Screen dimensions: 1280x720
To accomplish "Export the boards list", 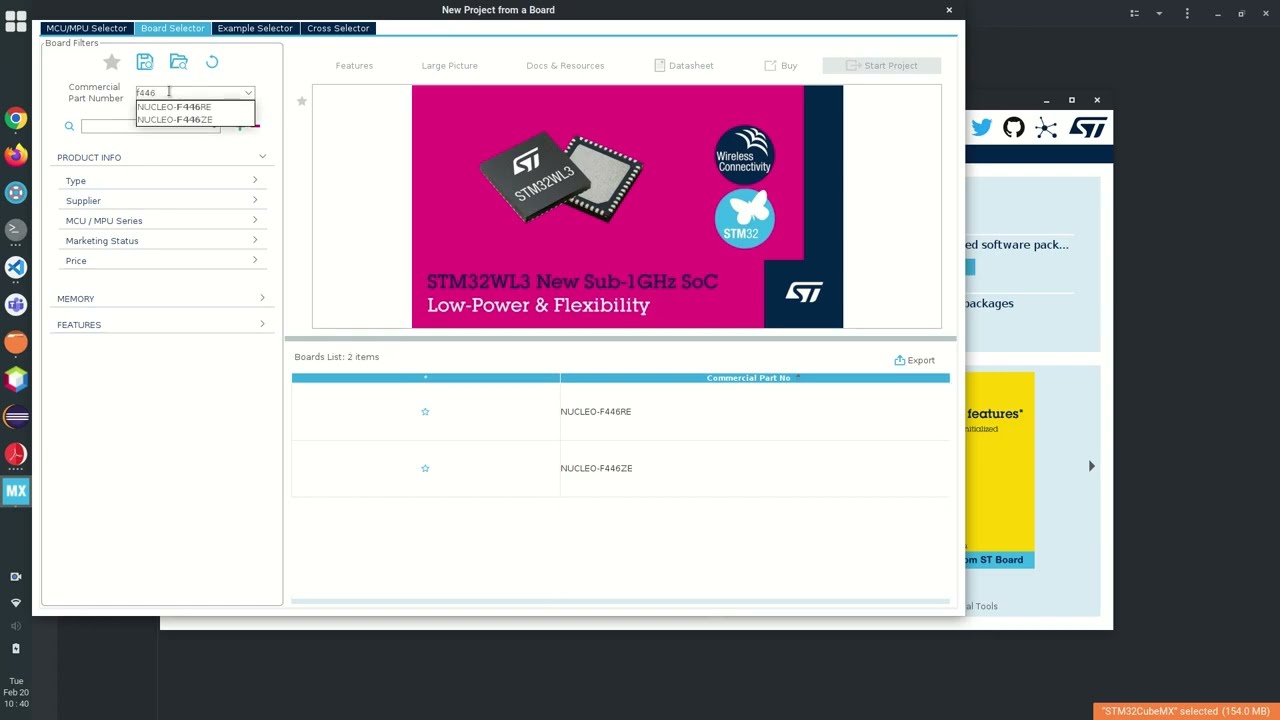I will (x=914, y=360).
